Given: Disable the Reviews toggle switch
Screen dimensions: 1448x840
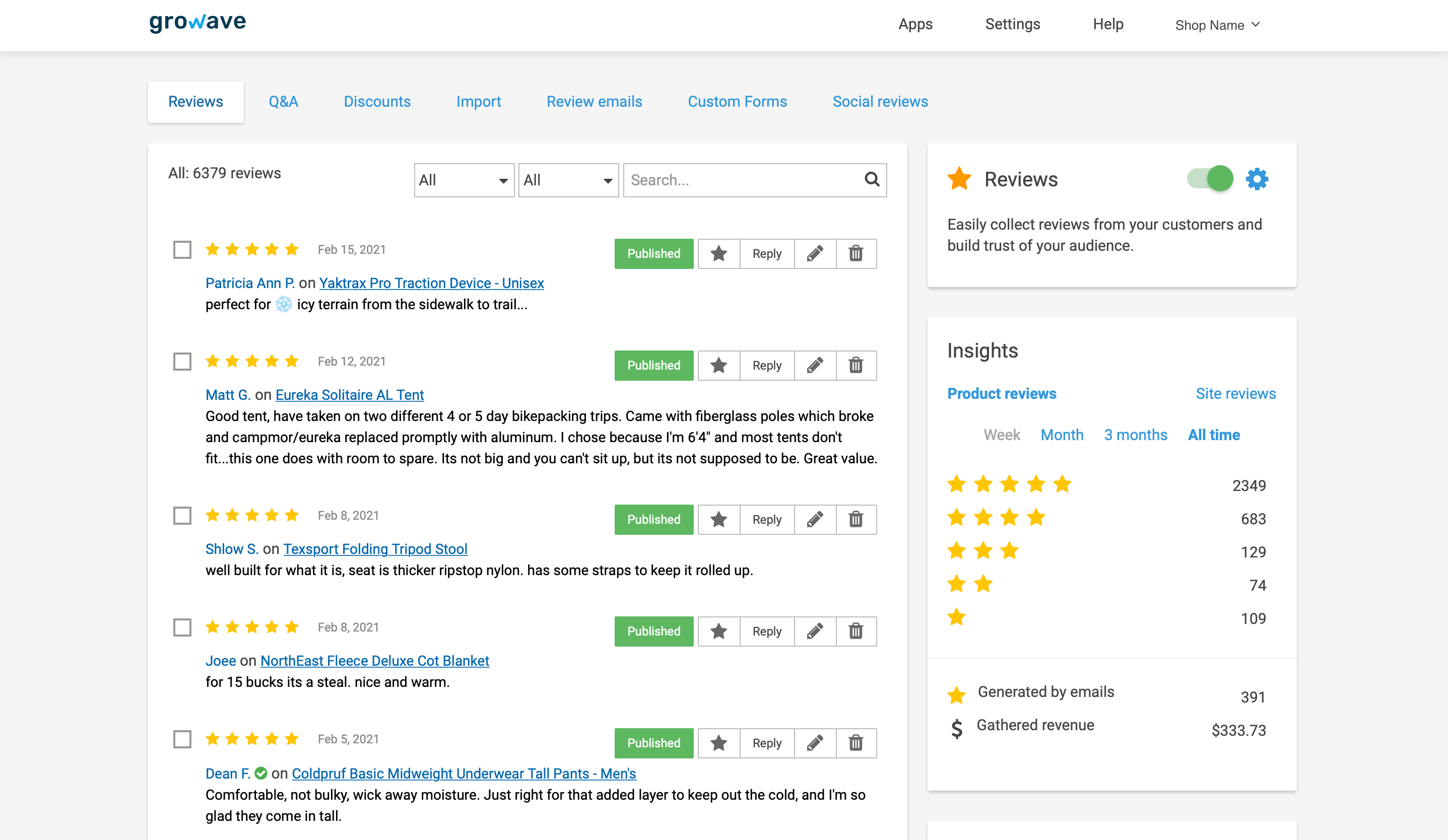Looking at the screenshot, I should tap(1210, 179).
